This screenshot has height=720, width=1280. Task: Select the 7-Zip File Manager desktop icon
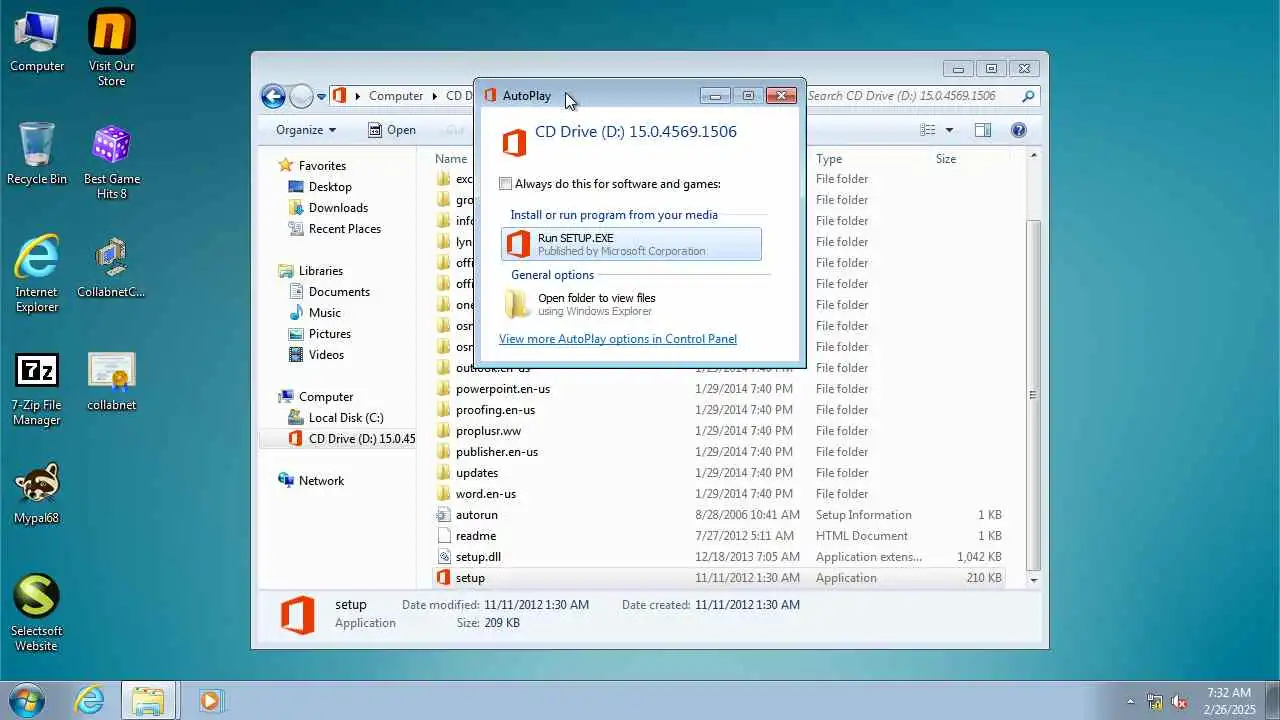click(x=37, y=388)
